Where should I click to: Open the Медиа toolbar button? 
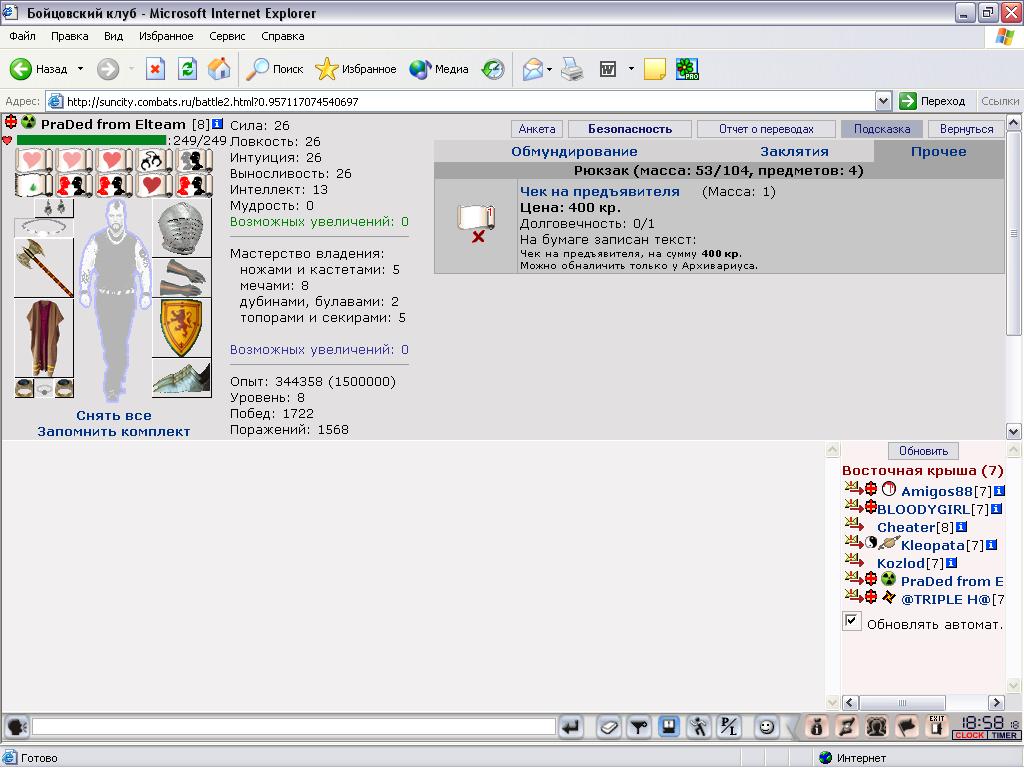(x=438, y=69)
